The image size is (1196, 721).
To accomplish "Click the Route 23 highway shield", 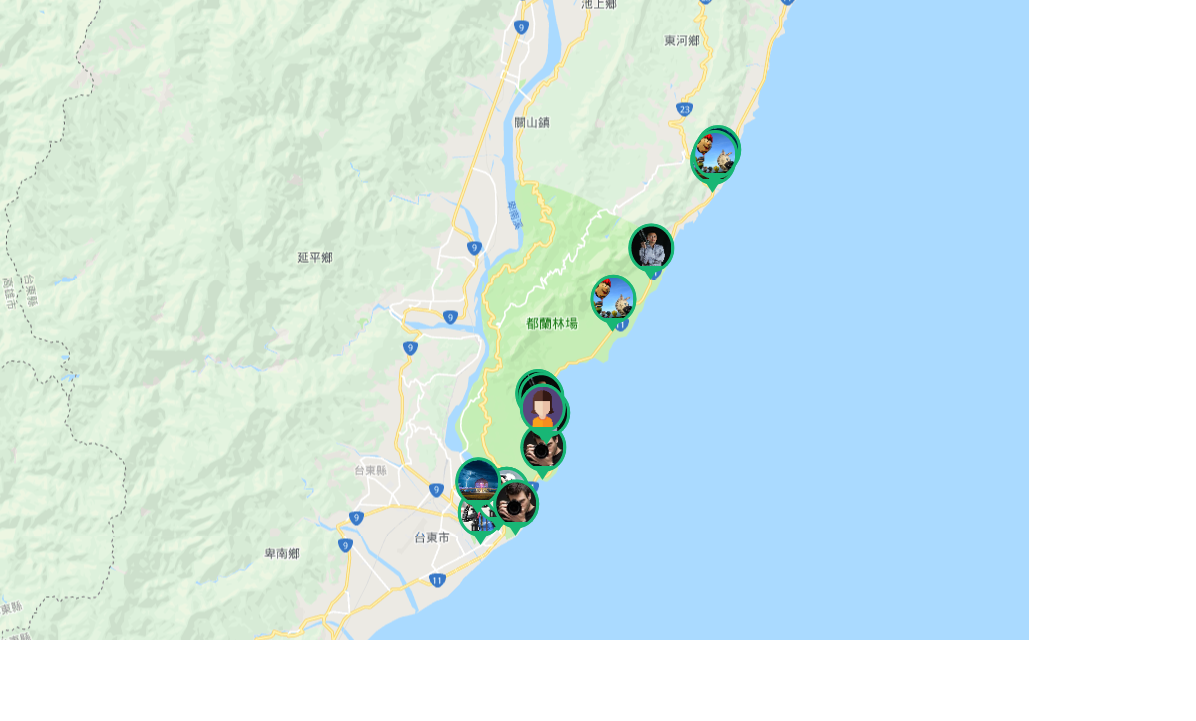I will [684, 109].
